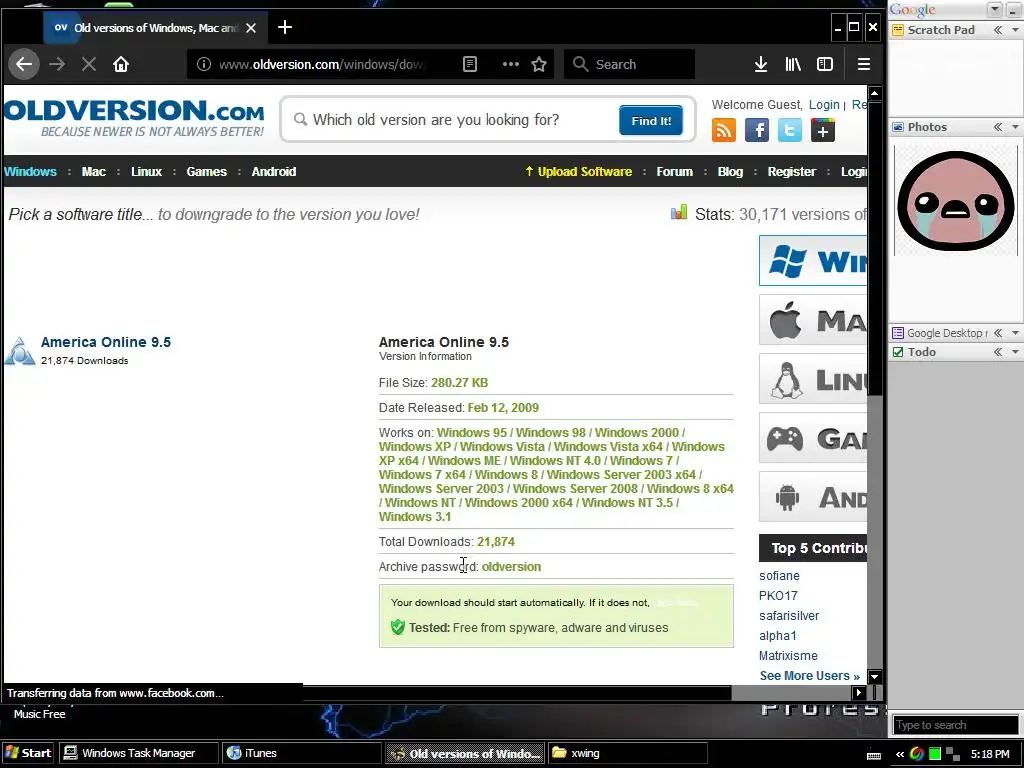Open the Windows category banner in sidebar

tap(813, 261)
